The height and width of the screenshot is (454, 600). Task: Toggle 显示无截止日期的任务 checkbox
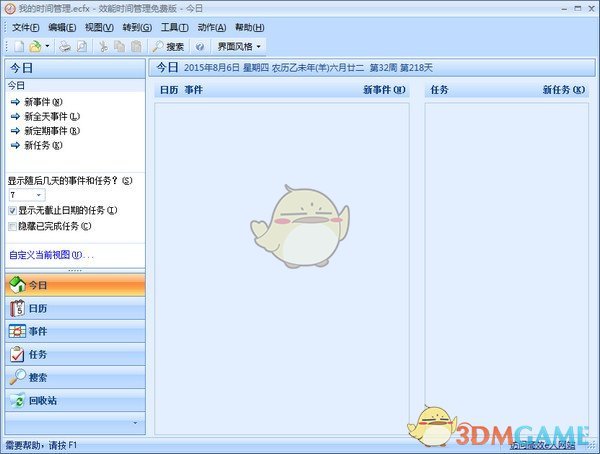pos(12,211)
